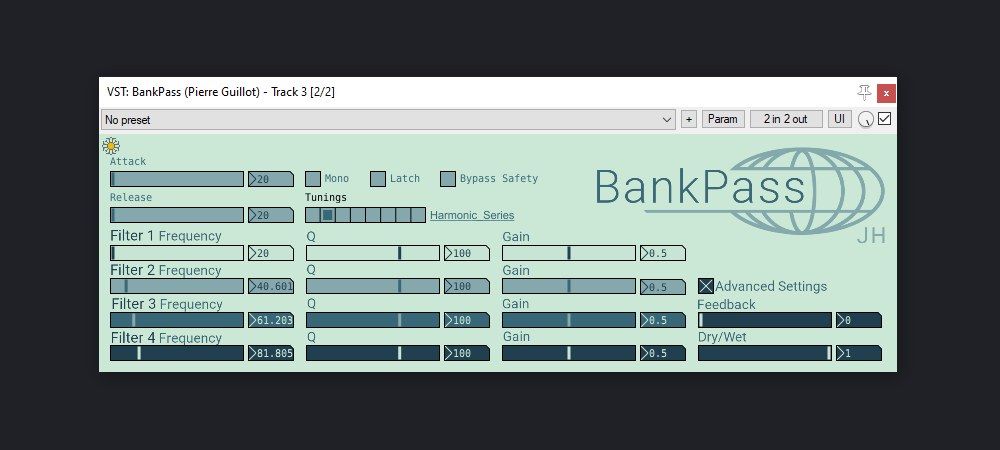This screenshot has width=1000, height=450.
Task: Click the Feedback value box showing 0
Action: pyautogui.click(x=859, y=320)
